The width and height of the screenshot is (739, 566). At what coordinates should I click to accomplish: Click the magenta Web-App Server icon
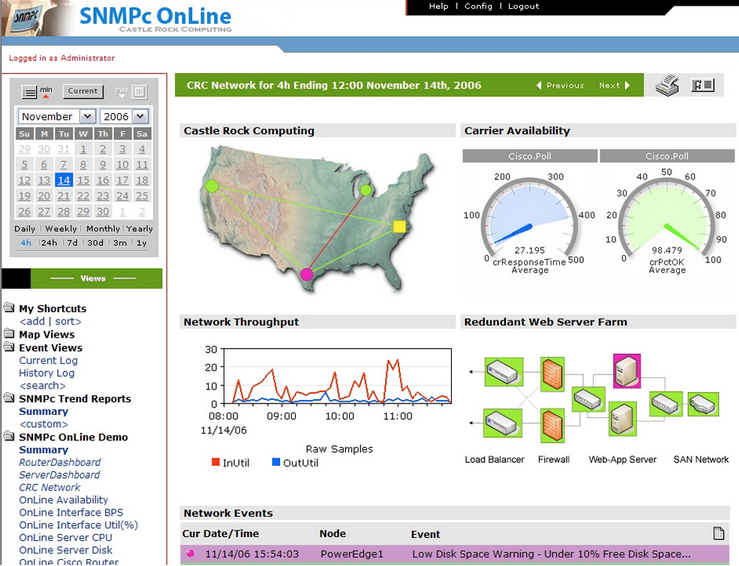tap(627, 371)
